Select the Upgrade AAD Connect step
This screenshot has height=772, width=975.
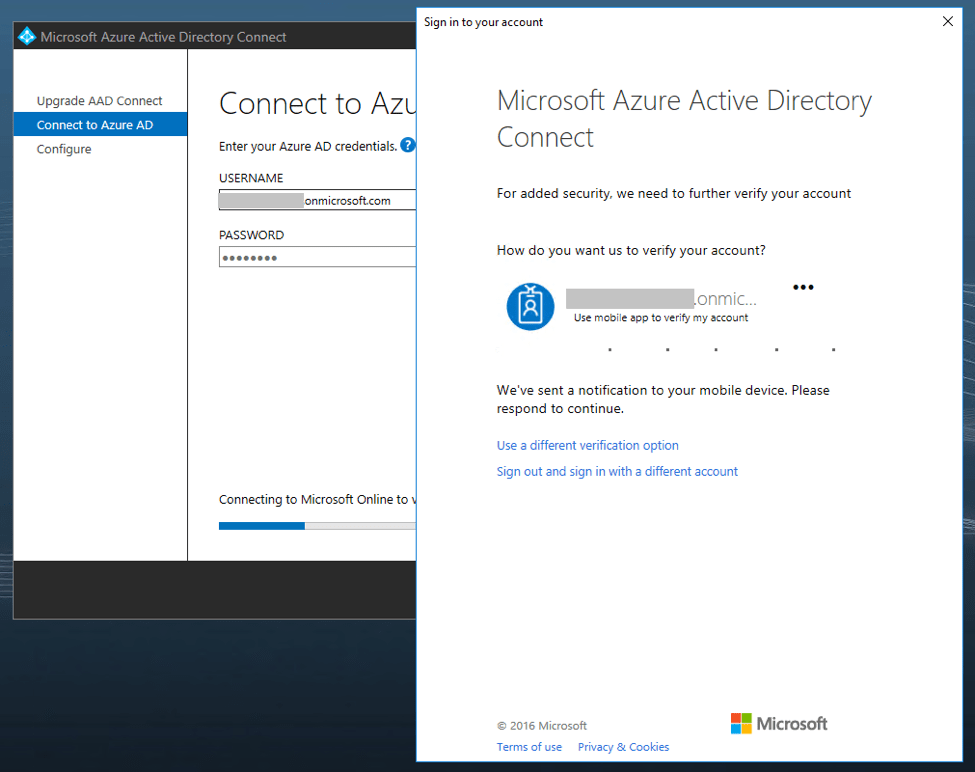99,100
